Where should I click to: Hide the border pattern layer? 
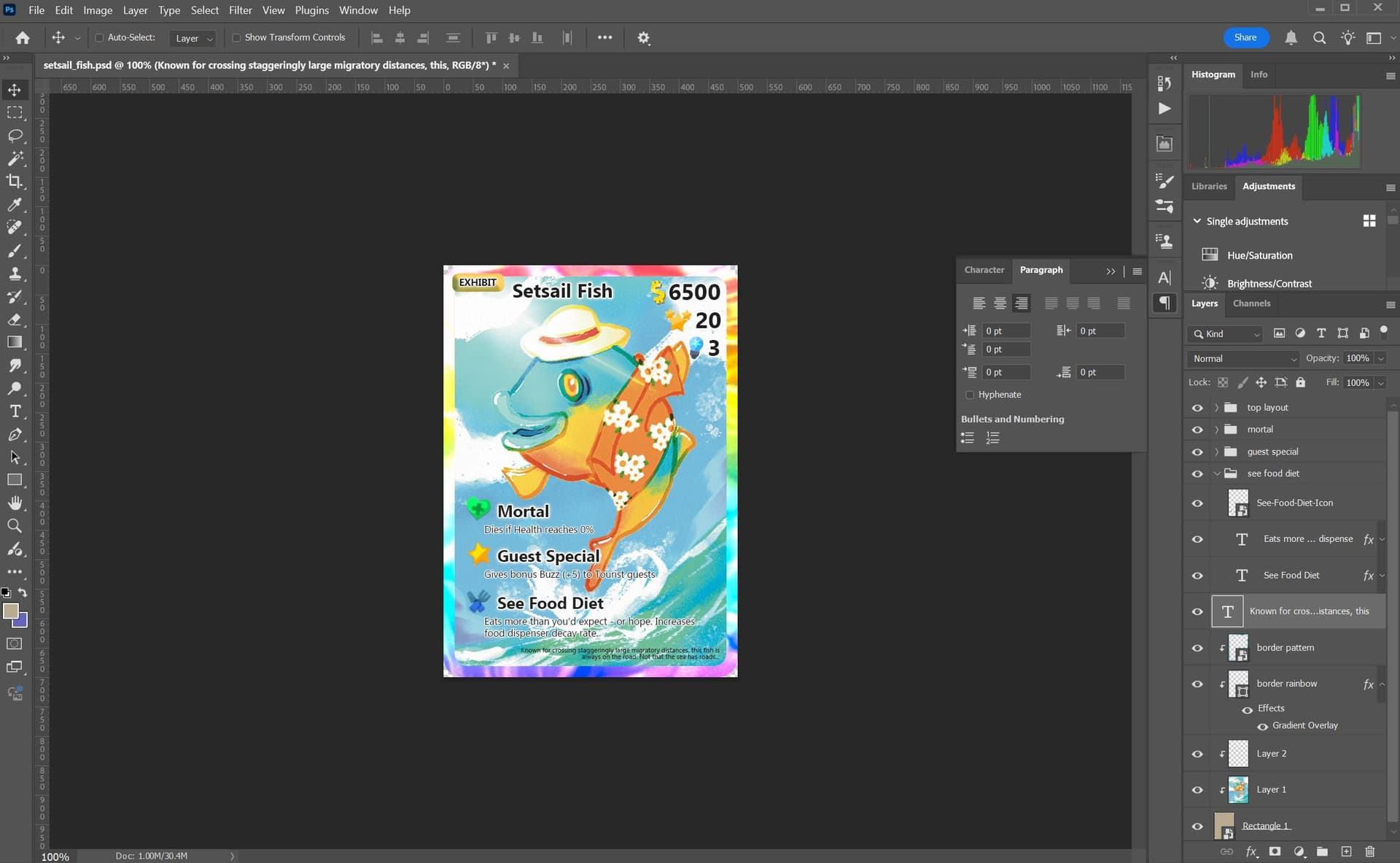coord(1197,648)
